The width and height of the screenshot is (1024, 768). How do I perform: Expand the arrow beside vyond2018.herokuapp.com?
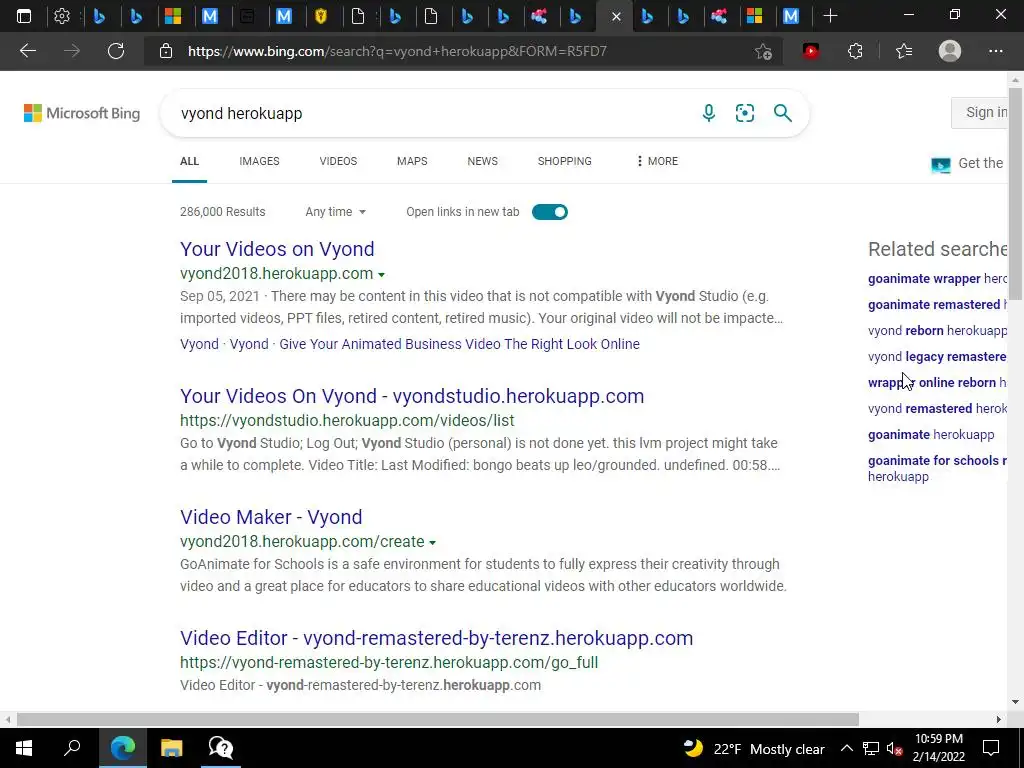[x=381, y=275]
